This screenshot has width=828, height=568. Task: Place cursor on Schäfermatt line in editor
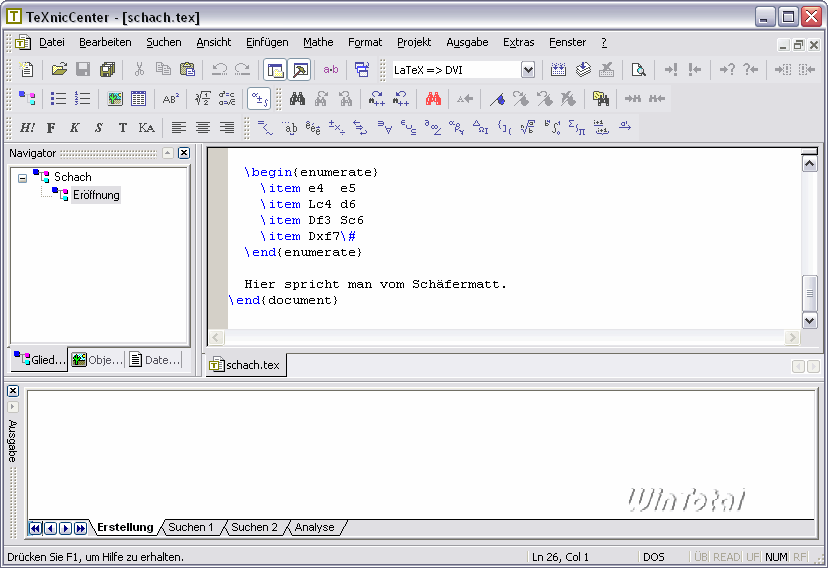(x=375, y=284)
